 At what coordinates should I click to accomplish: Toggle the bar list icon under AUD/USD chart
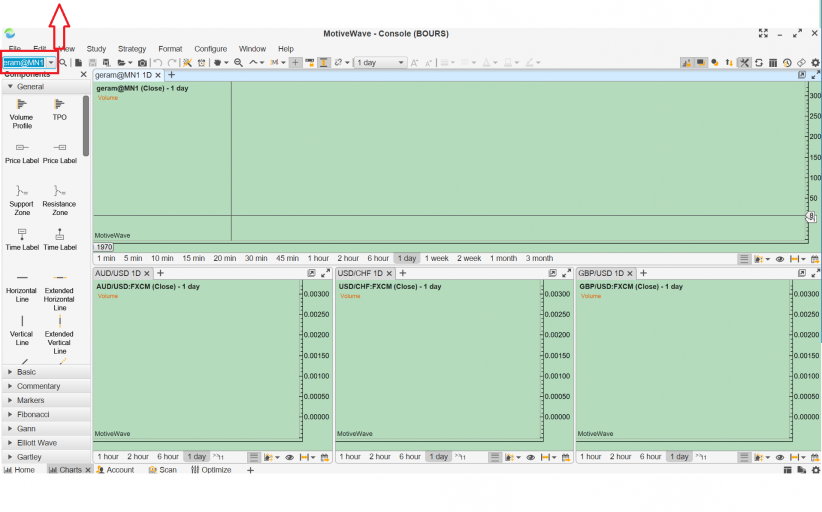pyautogui.click(x=254, y=457)
